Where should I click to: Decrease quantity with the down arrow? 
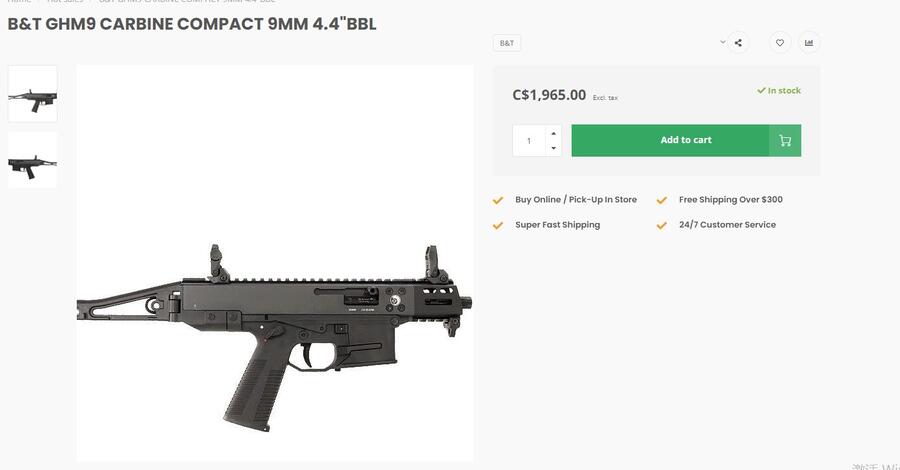point(554,148)
